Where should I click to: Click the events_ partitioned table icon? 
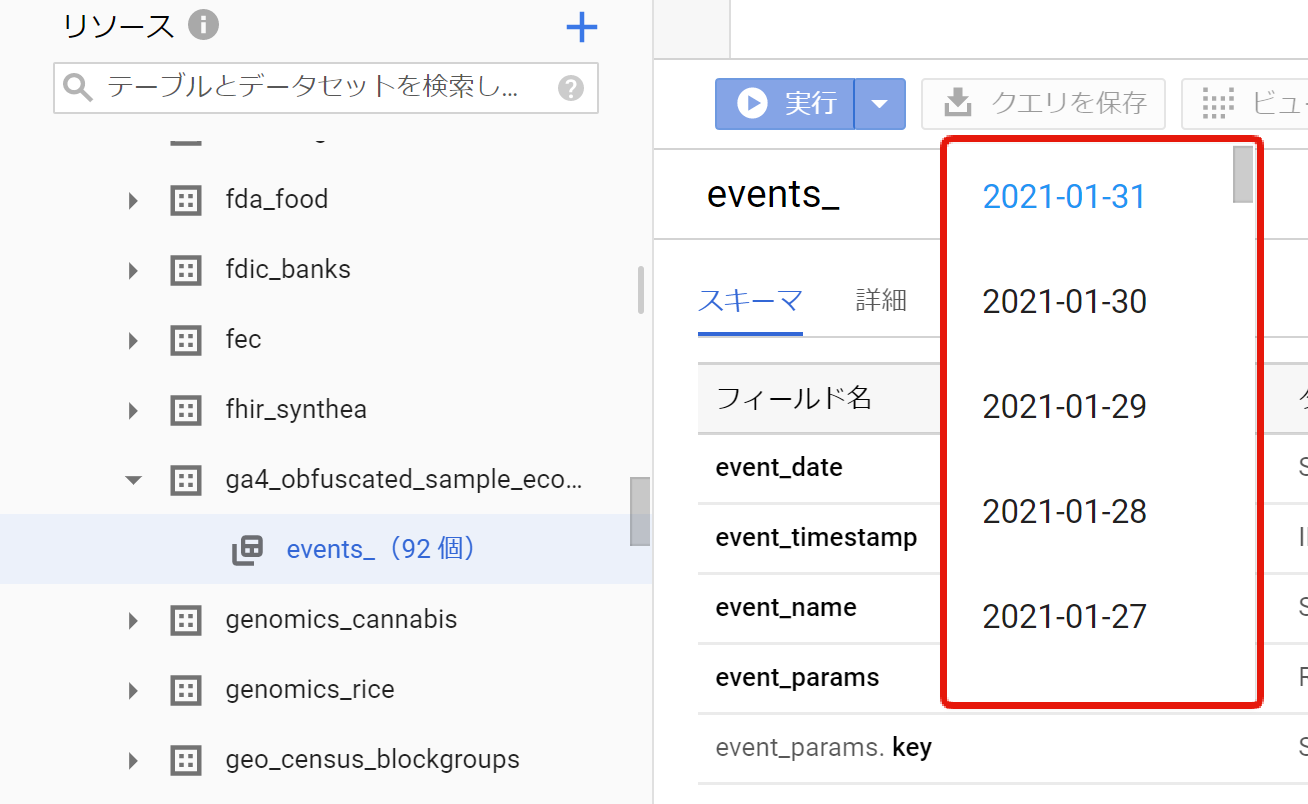(x=247, y=550)
